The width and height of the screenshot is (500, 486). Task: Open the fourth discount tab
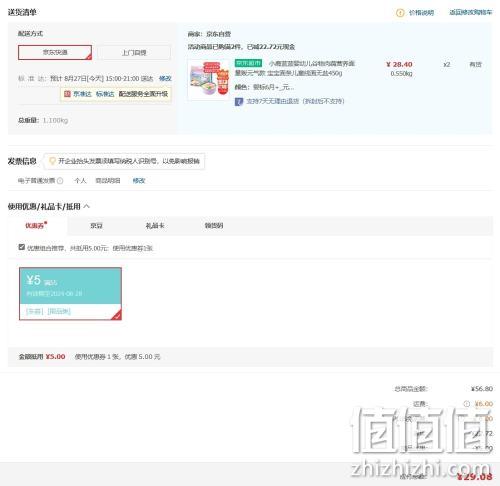click(214, 226)
